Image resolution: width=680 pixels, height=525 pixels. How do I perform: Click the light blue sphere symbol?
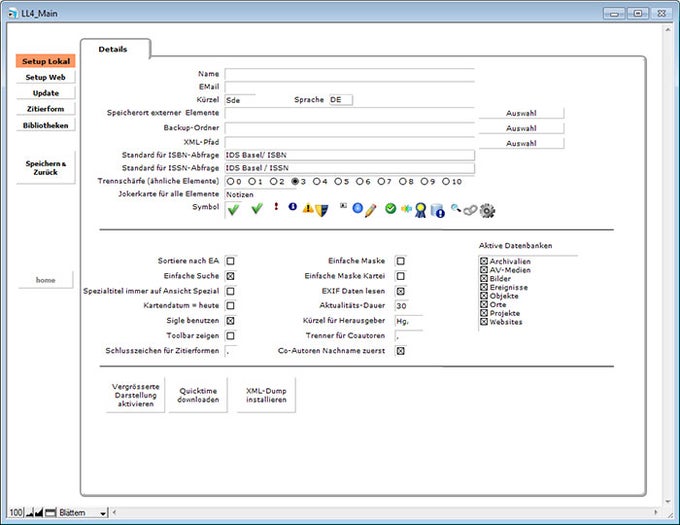357,208
